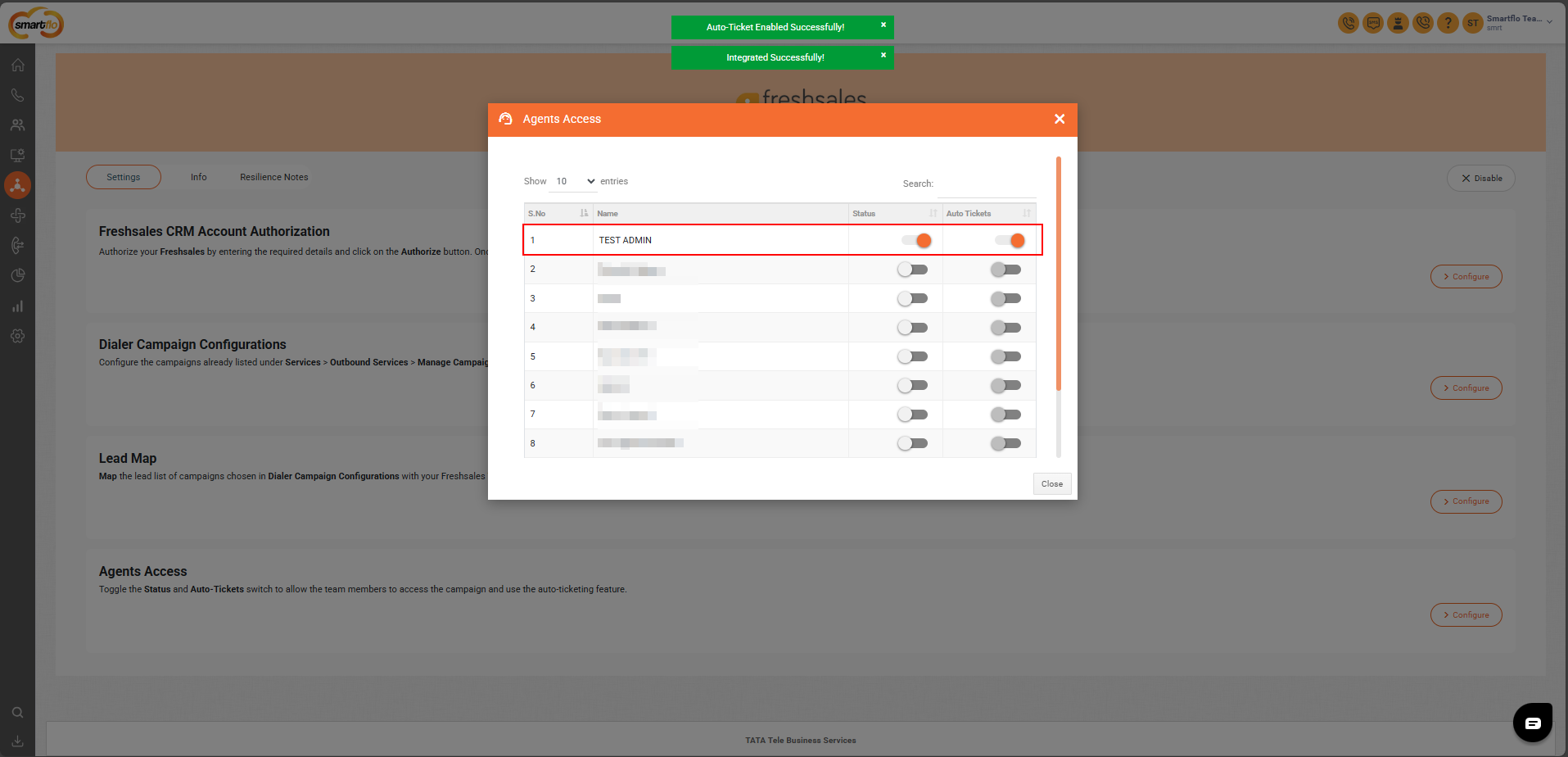Image resolution: width=1568 pixels, height=757 pixels.
Task: Click the call history clock header icon
Action: pos(1423,23)
